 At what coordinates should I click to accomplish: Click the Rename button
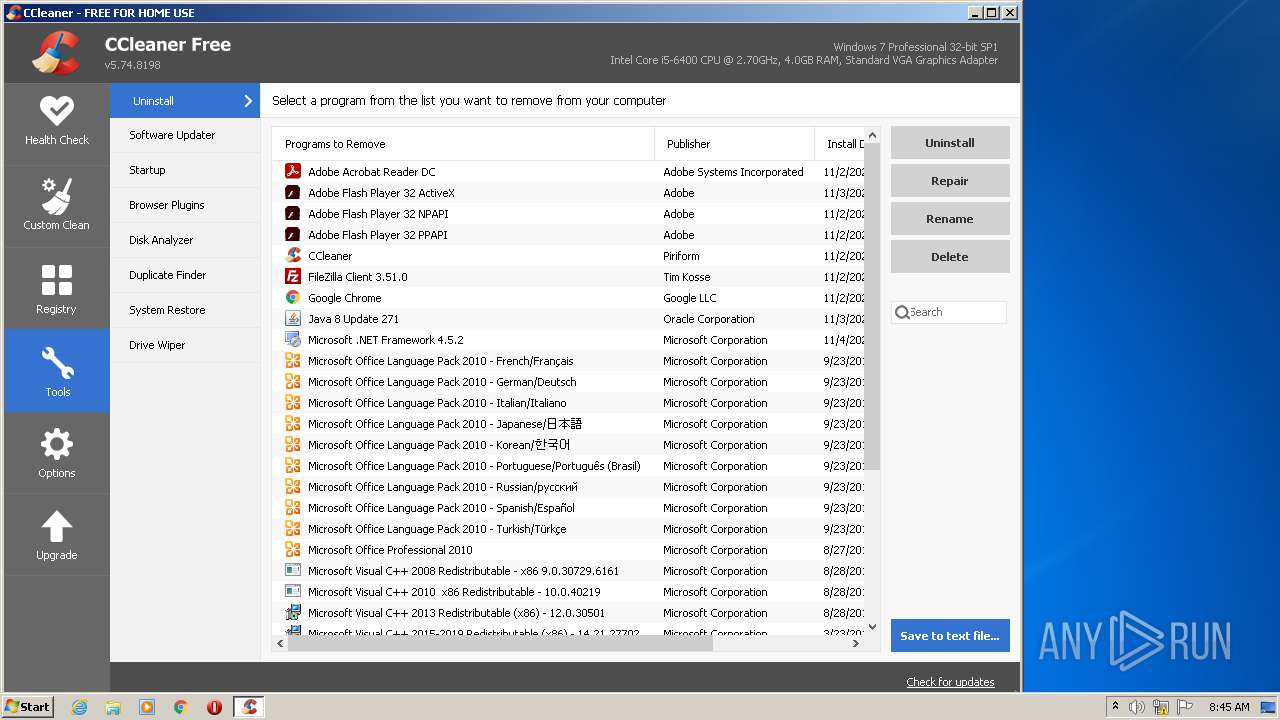tap(950, 219)
